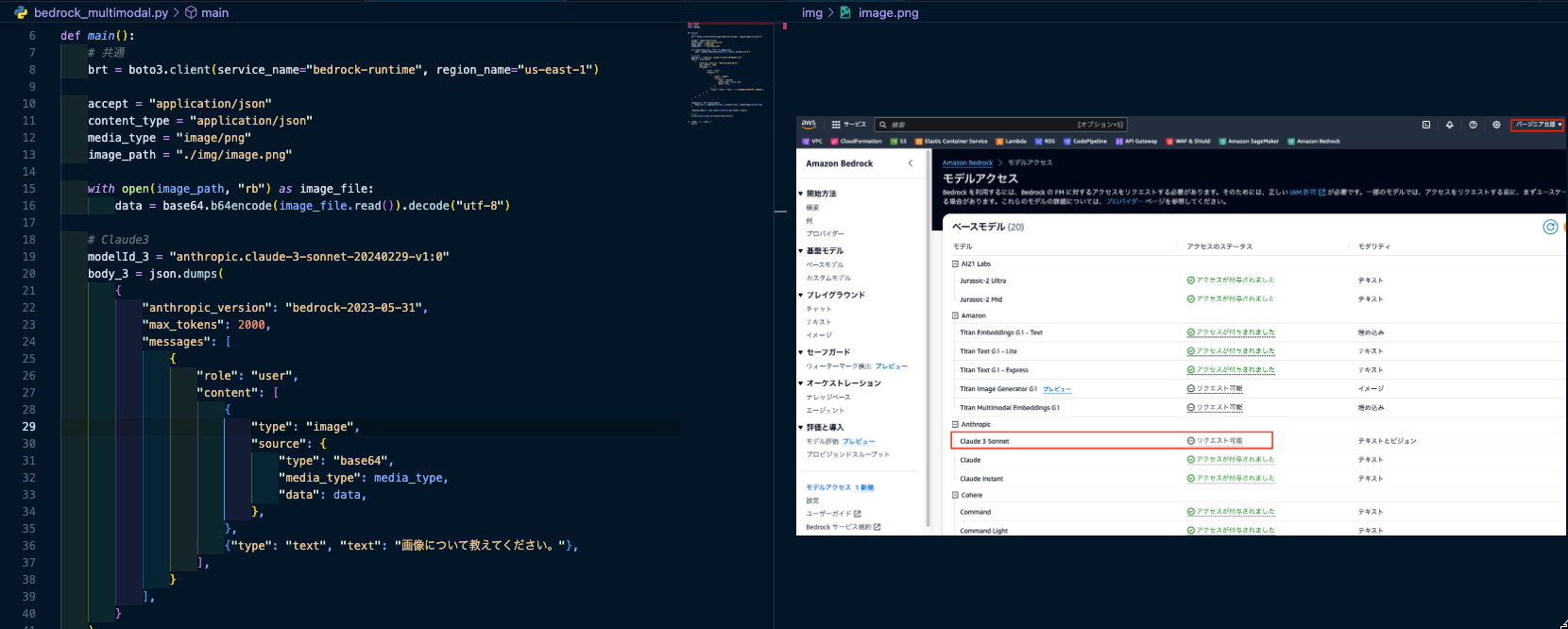Collapse the Anthropic model group

point(955,425)
